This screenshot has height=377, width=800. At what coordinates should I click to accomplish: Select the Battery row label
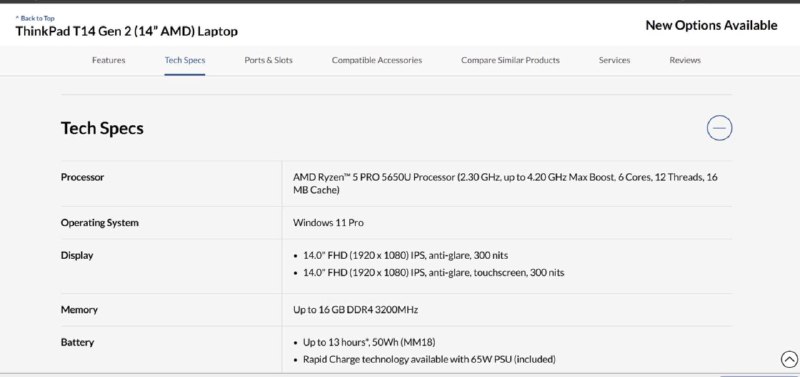pyautogui.click(x=77, y=342)
